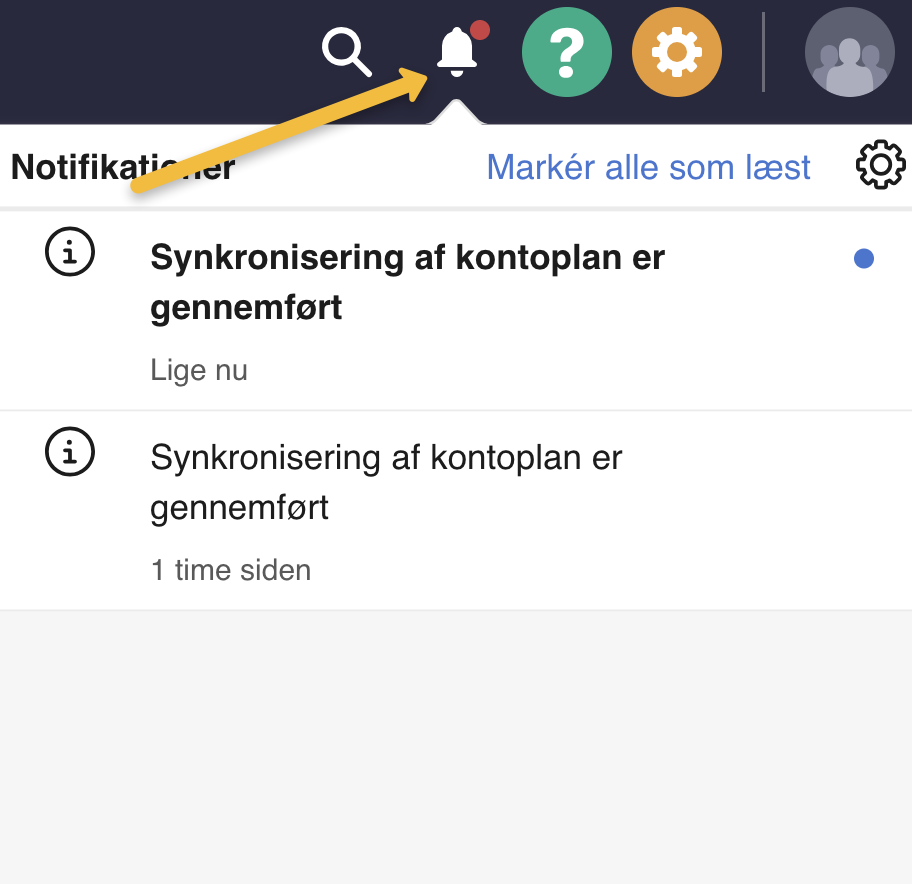Open the read 'Synkronisering af kontoplan' notification

pyautogui.click(x=386, y=482)
